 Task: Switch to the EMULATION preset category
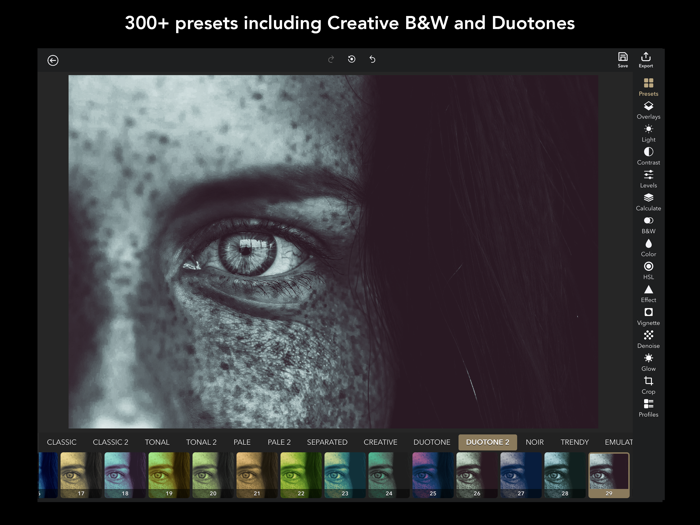(x=618, y=442)
